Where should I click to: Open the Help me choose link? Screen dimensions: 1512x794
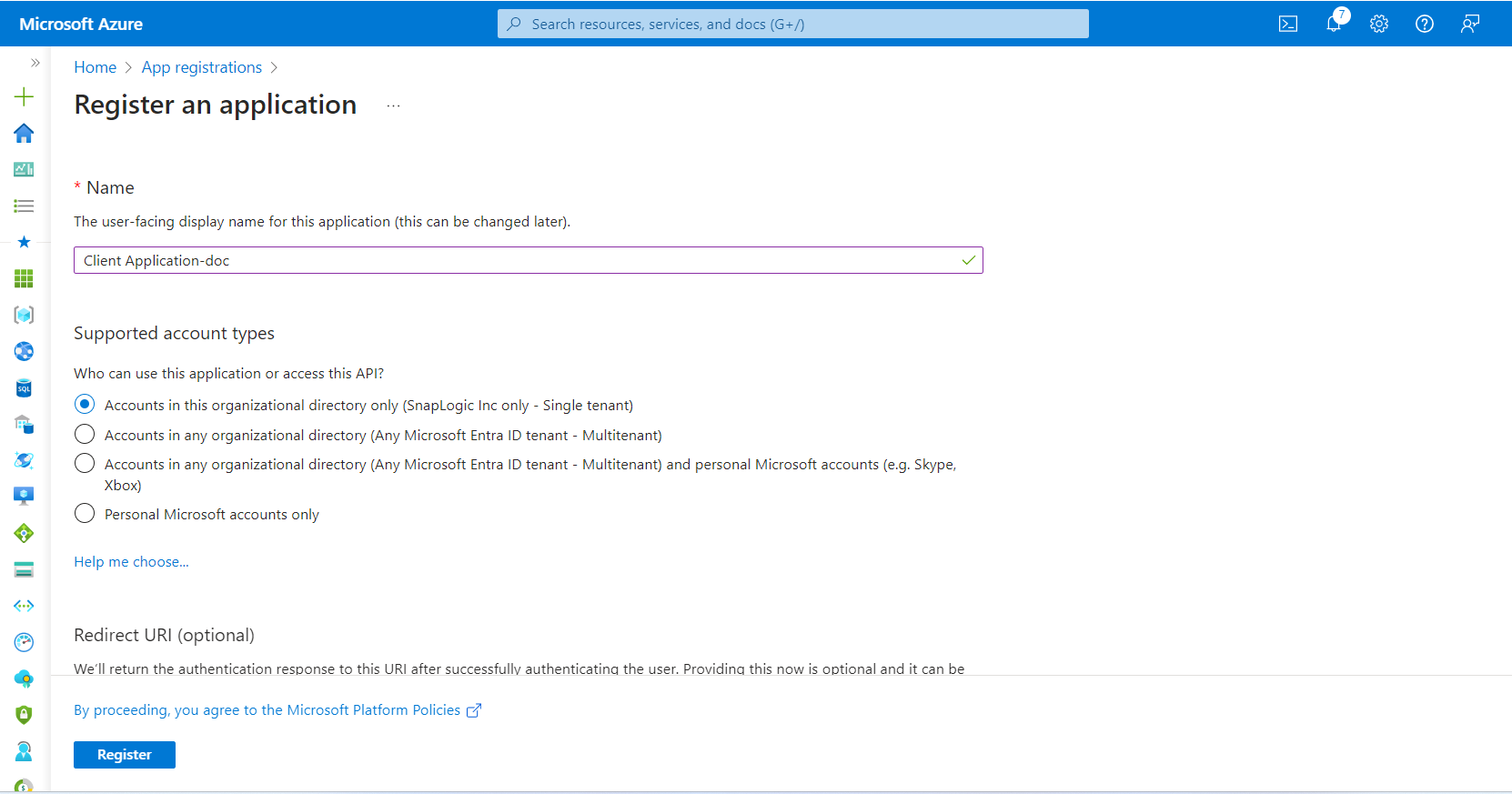coord(131,562)
